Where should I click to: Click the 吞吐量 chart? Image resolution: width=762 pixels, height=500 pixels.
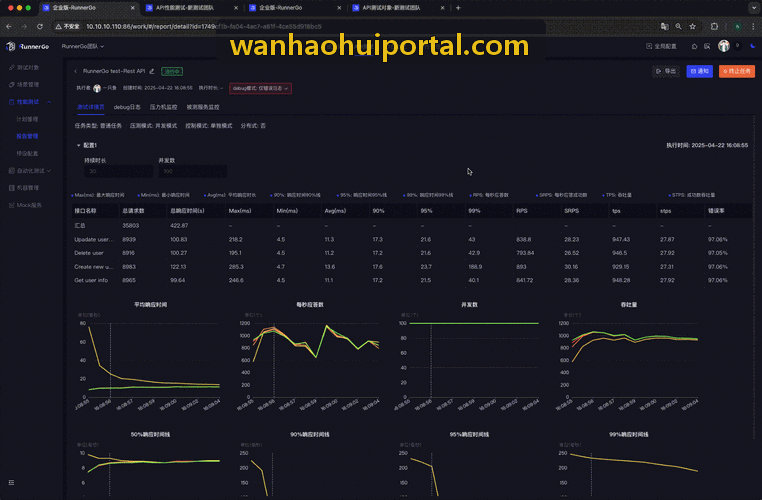click(629, 359)
